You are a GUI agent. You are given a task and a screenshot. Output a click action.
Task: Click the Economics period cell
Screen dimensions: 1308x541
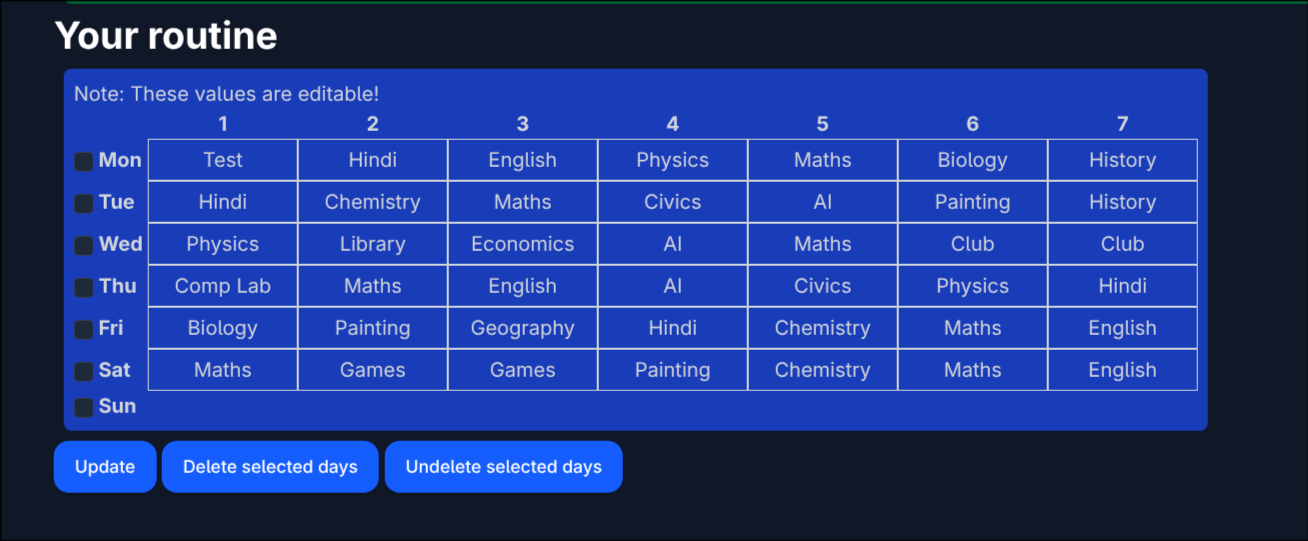coord(523,244)
